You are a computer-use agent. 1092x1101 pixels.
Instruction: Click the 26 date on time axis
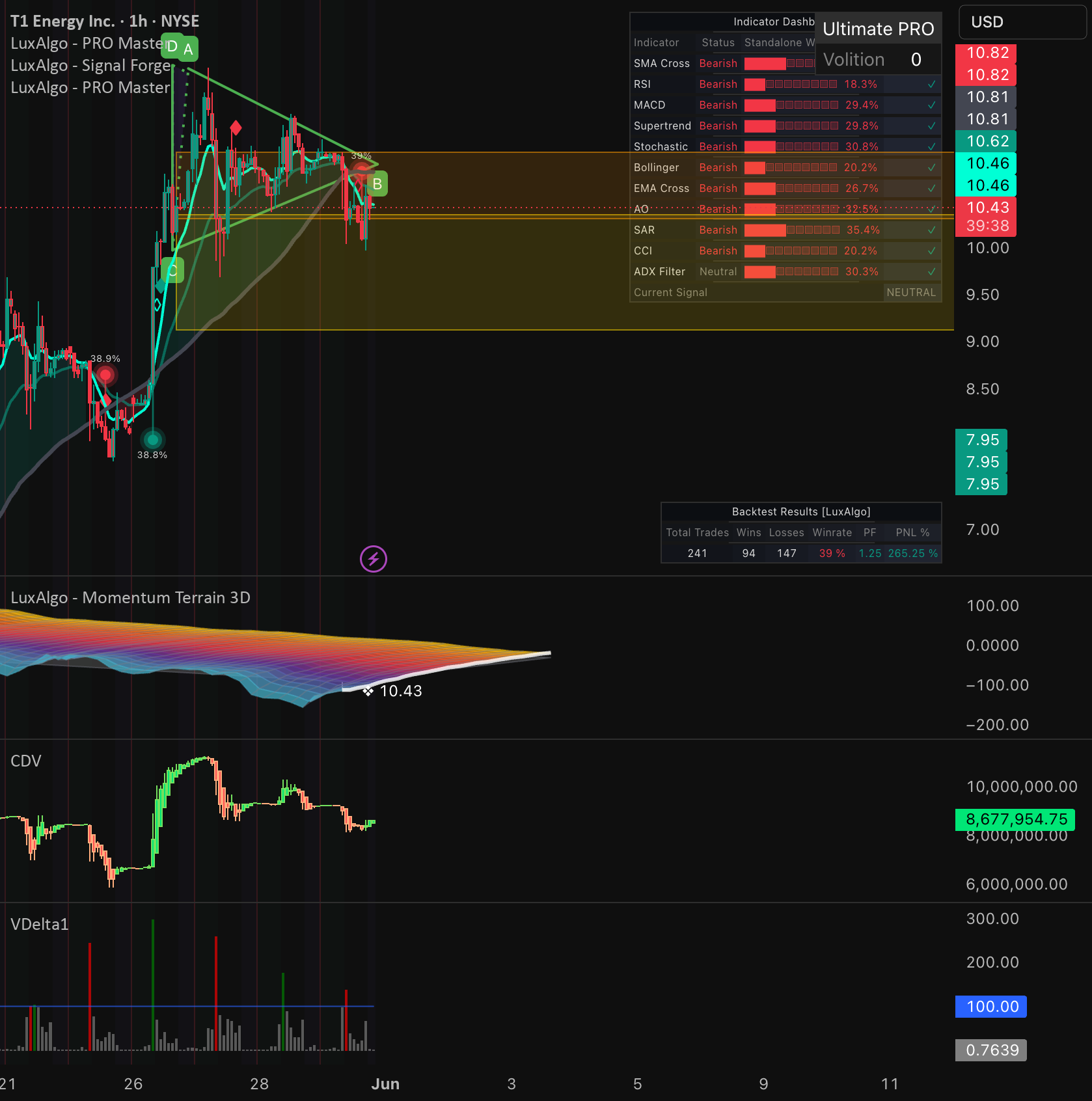[x=133, y=1084]
